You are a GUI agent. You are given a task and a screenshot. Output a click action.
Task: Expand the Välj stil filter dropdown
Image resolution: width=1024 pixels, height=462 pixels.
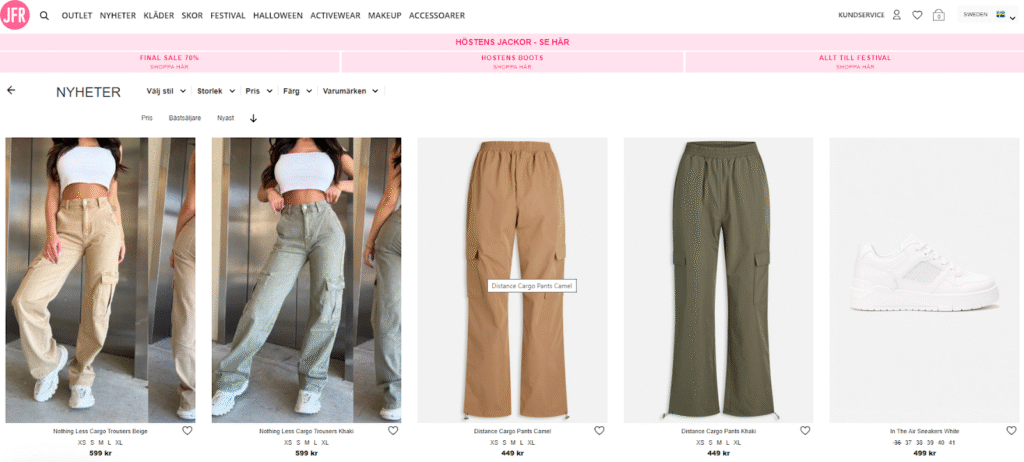tap(166, 91)
